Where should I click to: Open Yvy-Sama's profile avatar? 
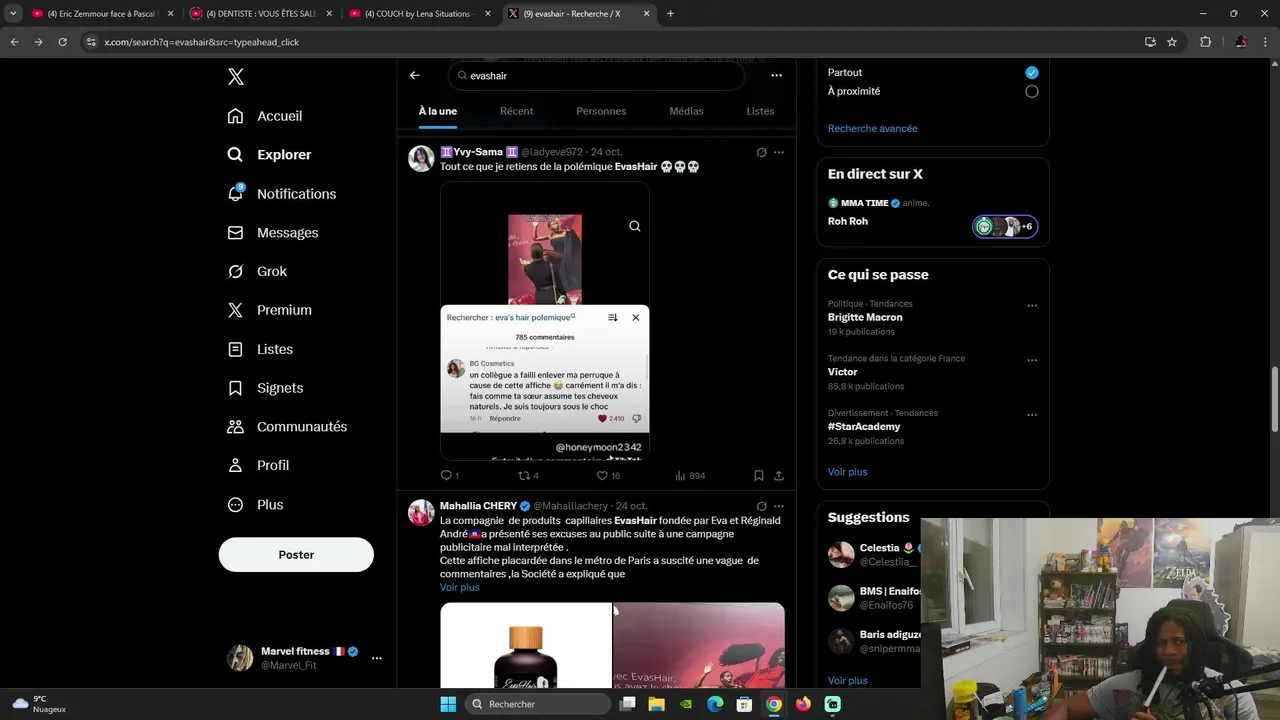click(421, 158)
